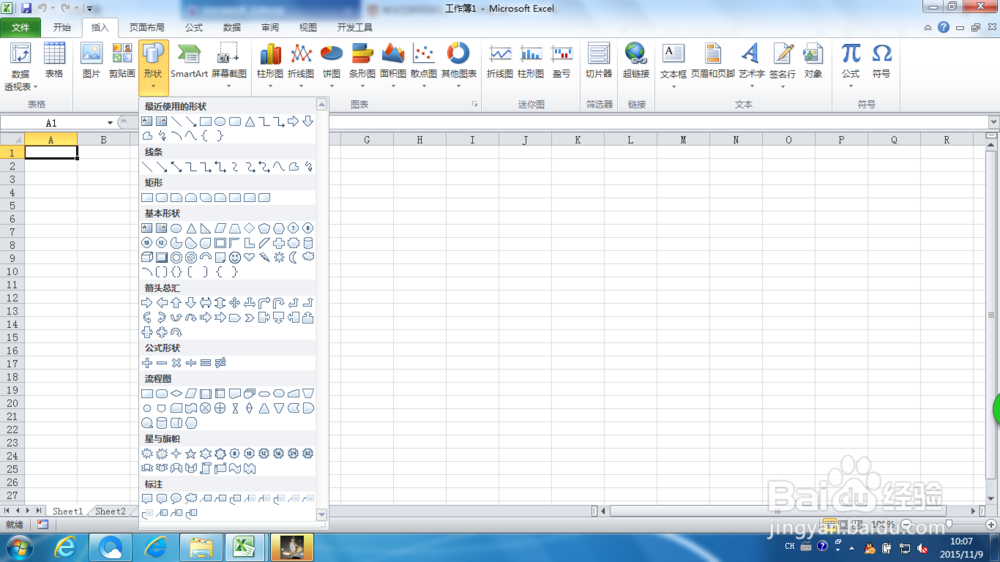
Task: Insert a 折线图 line sparkline from 迷你图 group
Action: (x=500, y=61)
